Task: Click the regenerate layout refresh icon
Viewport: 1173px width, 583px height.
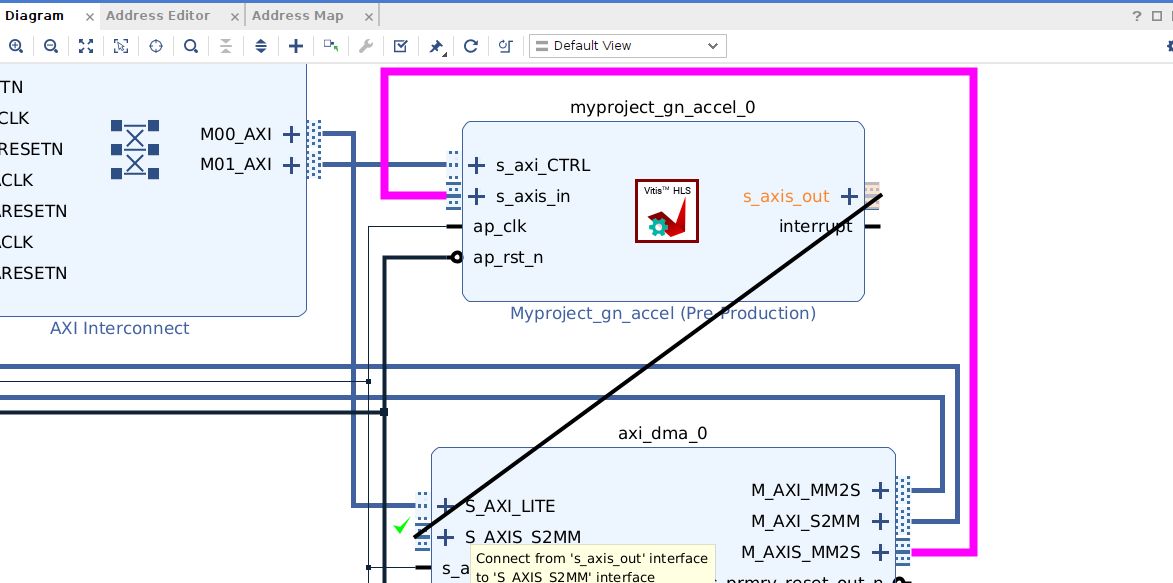Action: point(471,46)
